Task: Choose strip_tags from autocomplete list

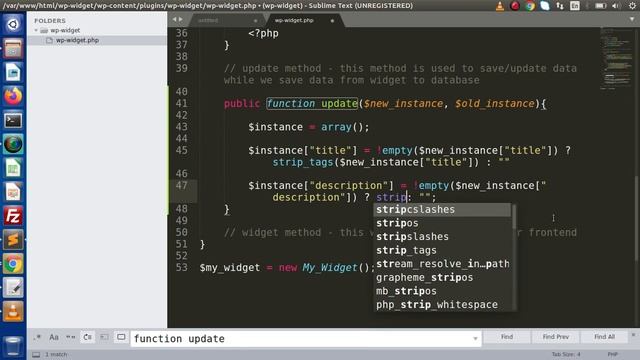Action: 442,250
